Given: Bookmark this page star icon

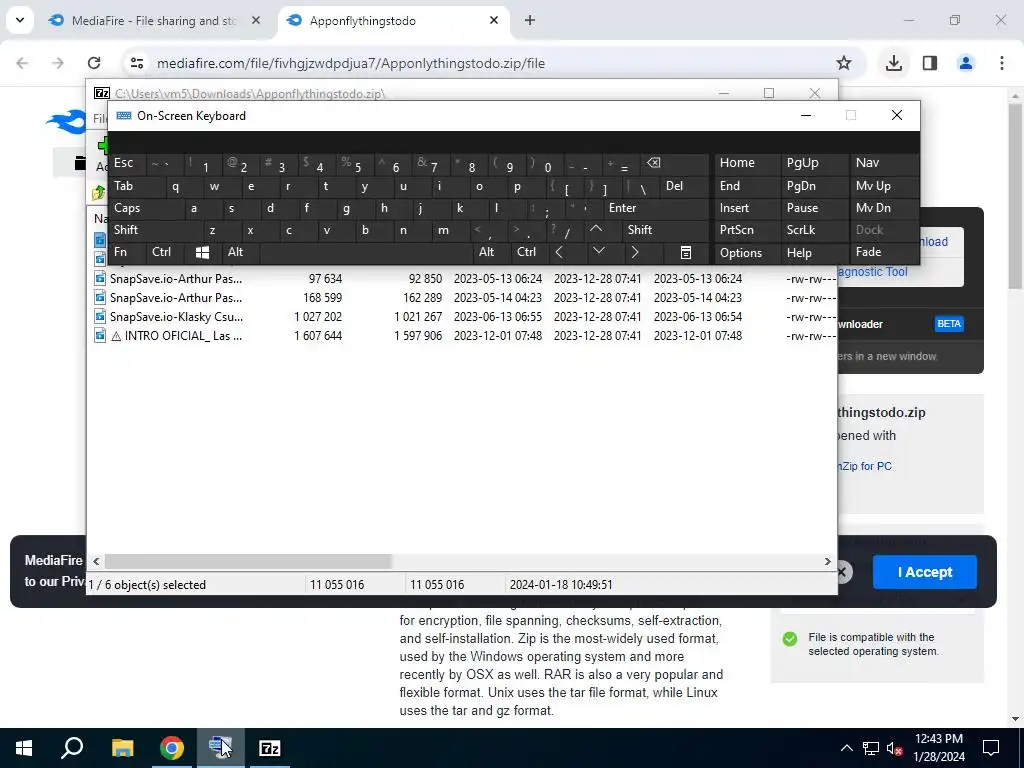Looking at the screenshot, I should pyautogui.click(x=844, y=63).
